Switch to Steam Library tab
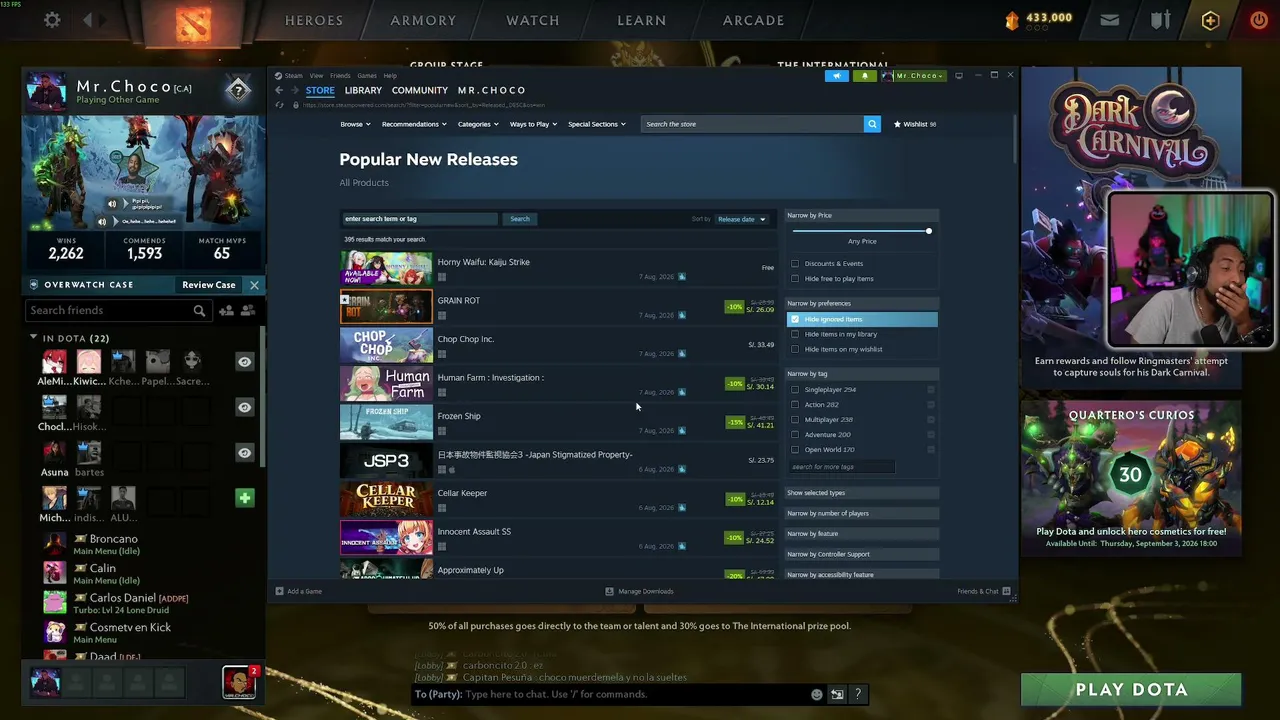 (x=363, y=90)
